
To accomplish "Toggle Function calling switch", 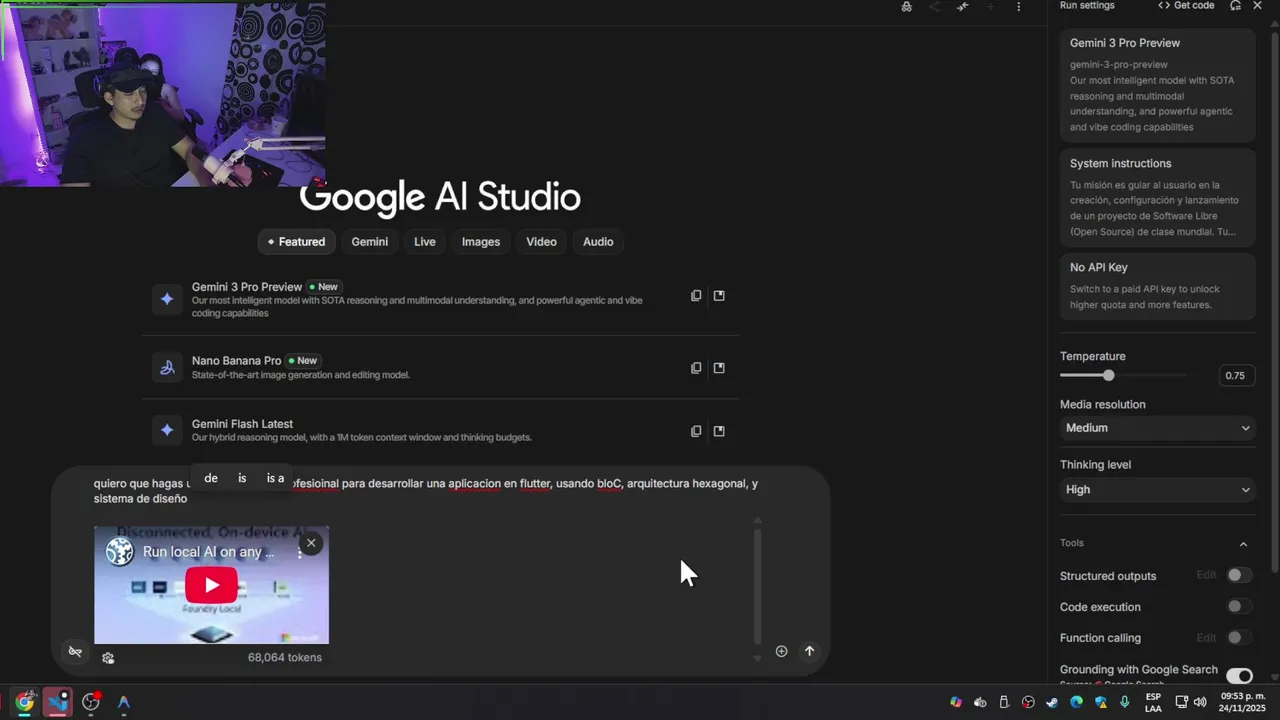I will coord(1239,637).
